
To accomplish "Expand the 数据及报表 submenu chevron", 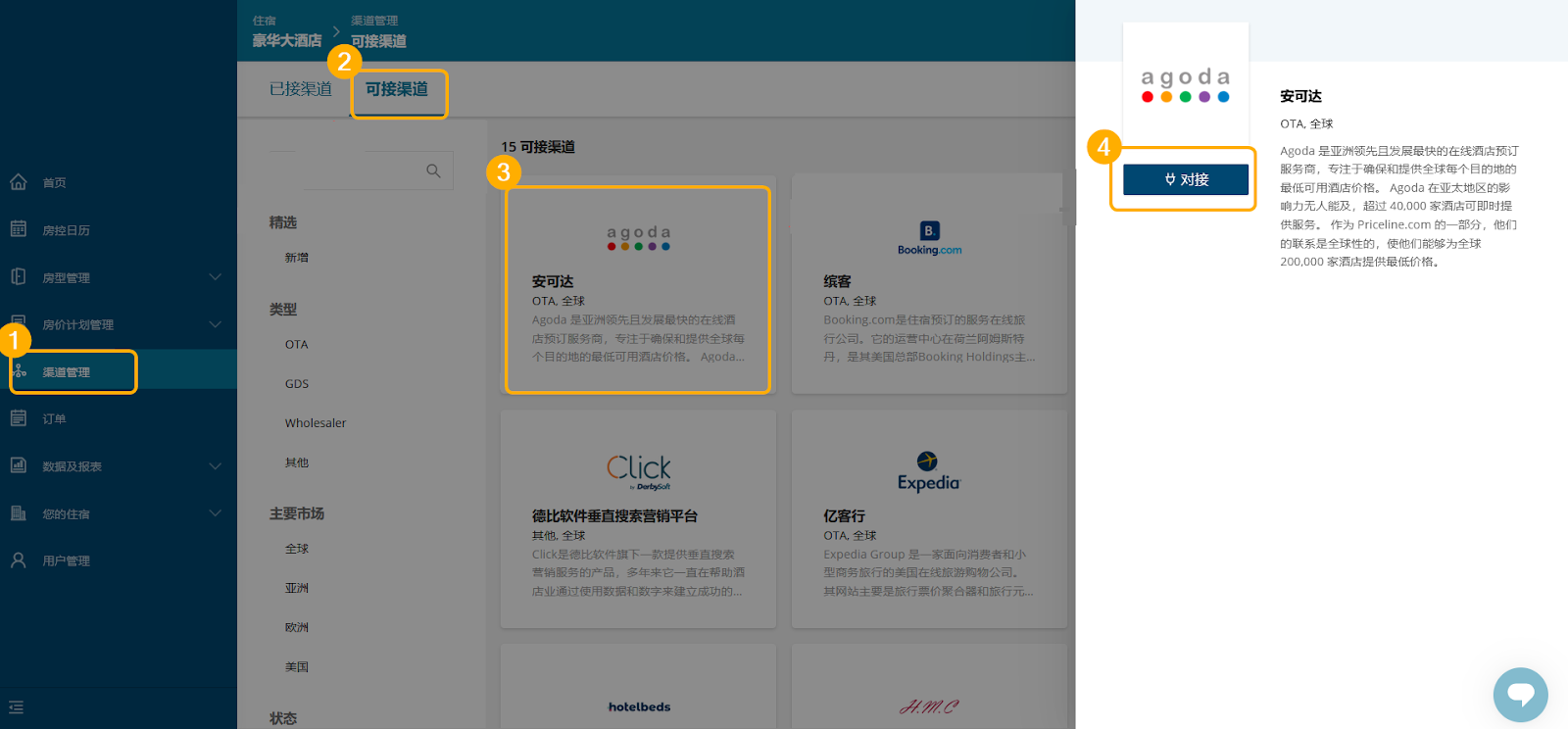I will point(216,466).
